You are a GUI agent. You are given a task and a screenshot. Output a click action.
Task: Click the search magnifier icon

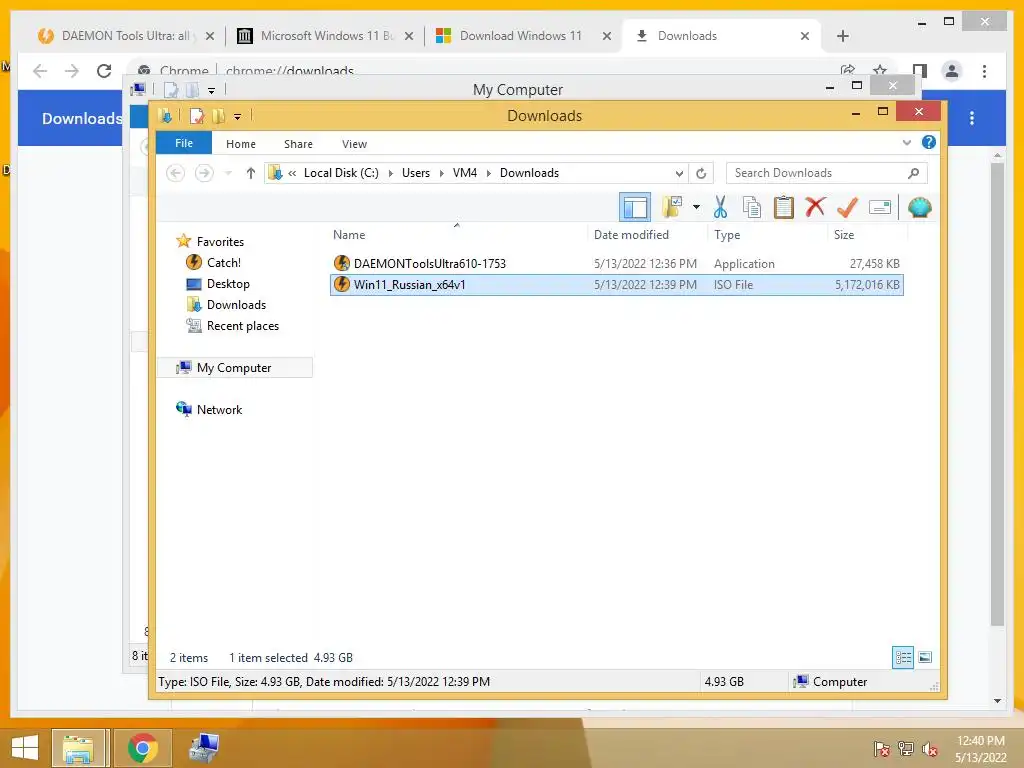[x=914, y=173]
